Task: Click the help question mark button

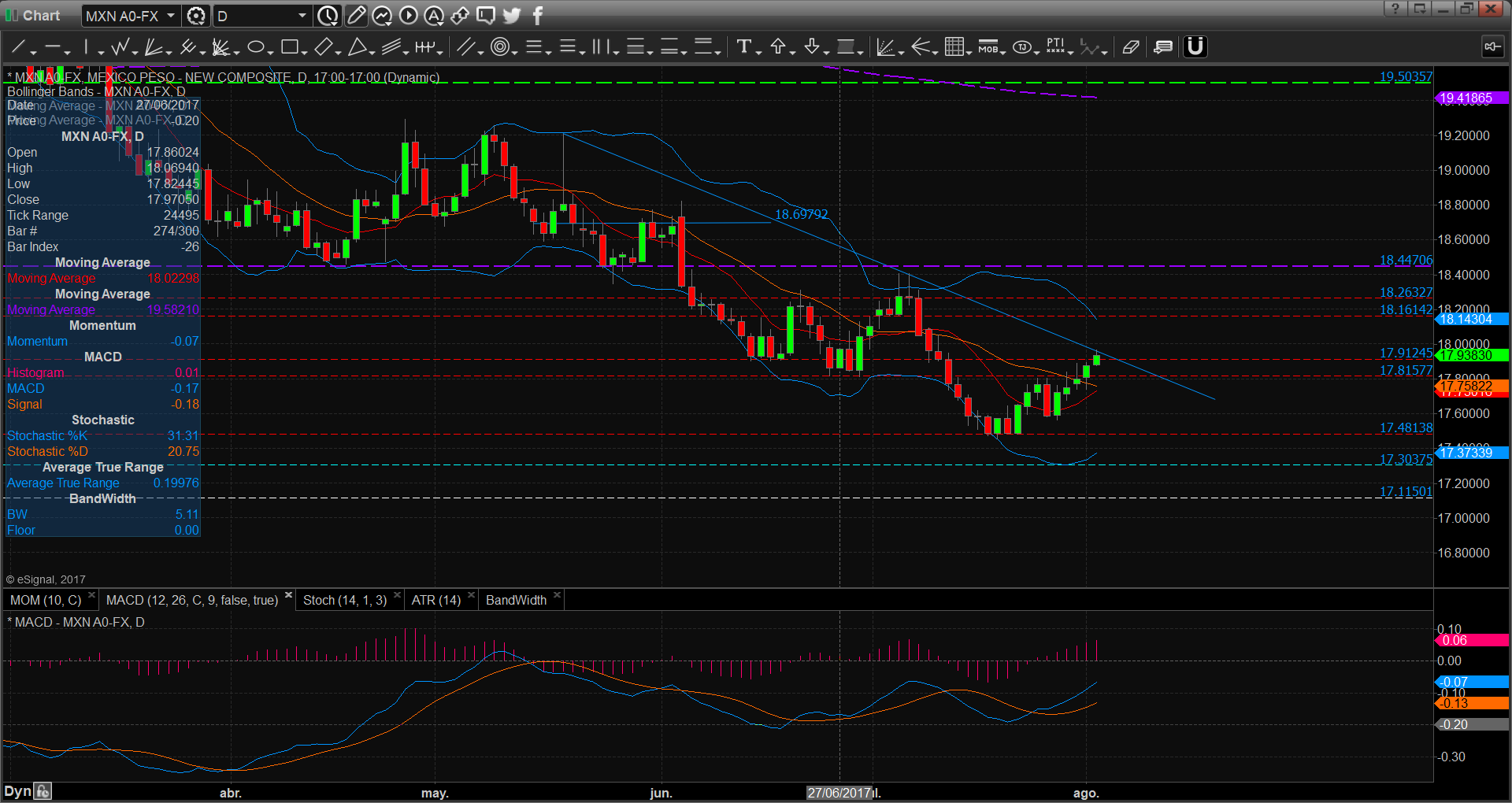Action: [1395, 9]
